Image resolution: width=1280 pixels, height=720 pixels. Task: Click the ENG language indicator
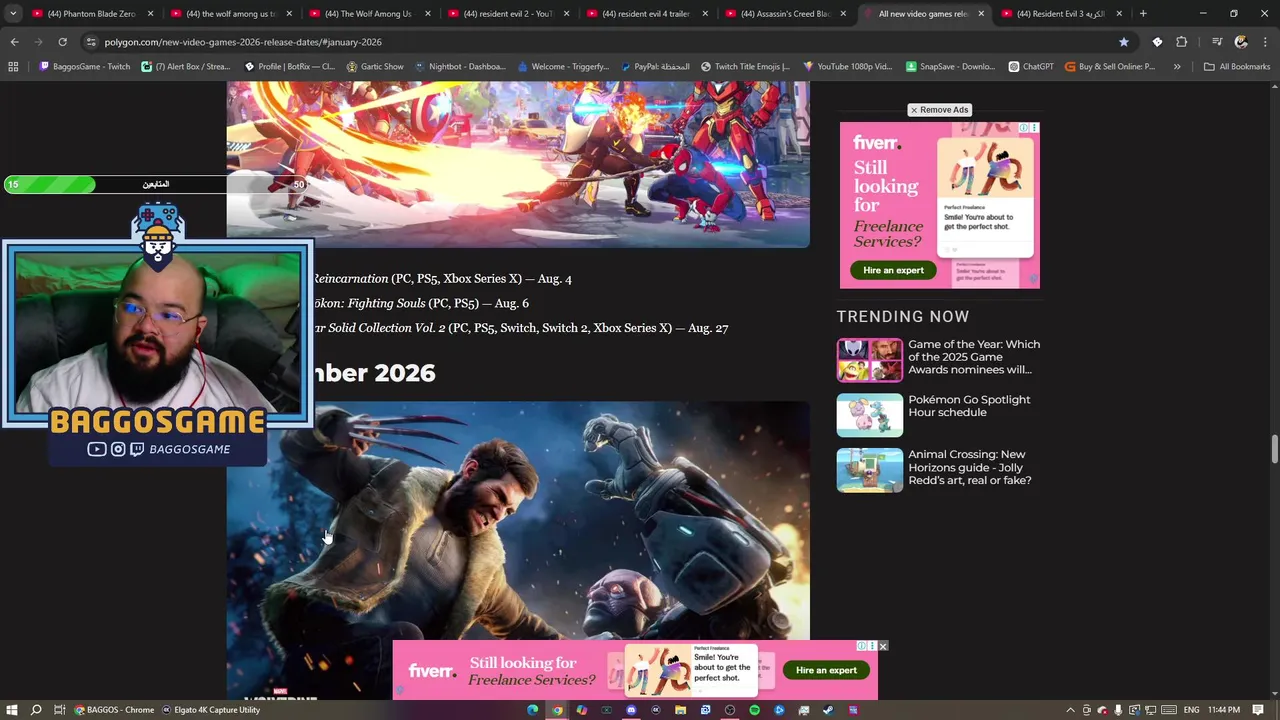[1191, 710]
